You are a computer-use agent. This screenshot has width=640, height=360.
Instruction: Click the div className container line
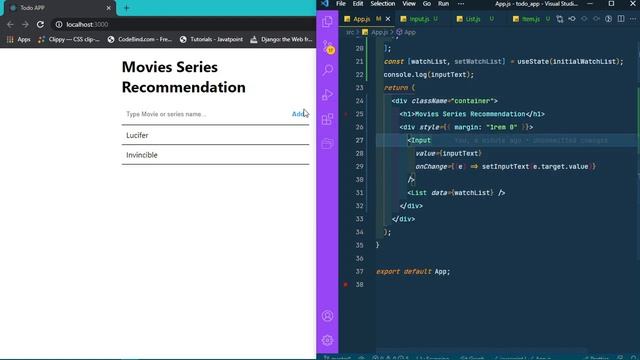point(444,101)
